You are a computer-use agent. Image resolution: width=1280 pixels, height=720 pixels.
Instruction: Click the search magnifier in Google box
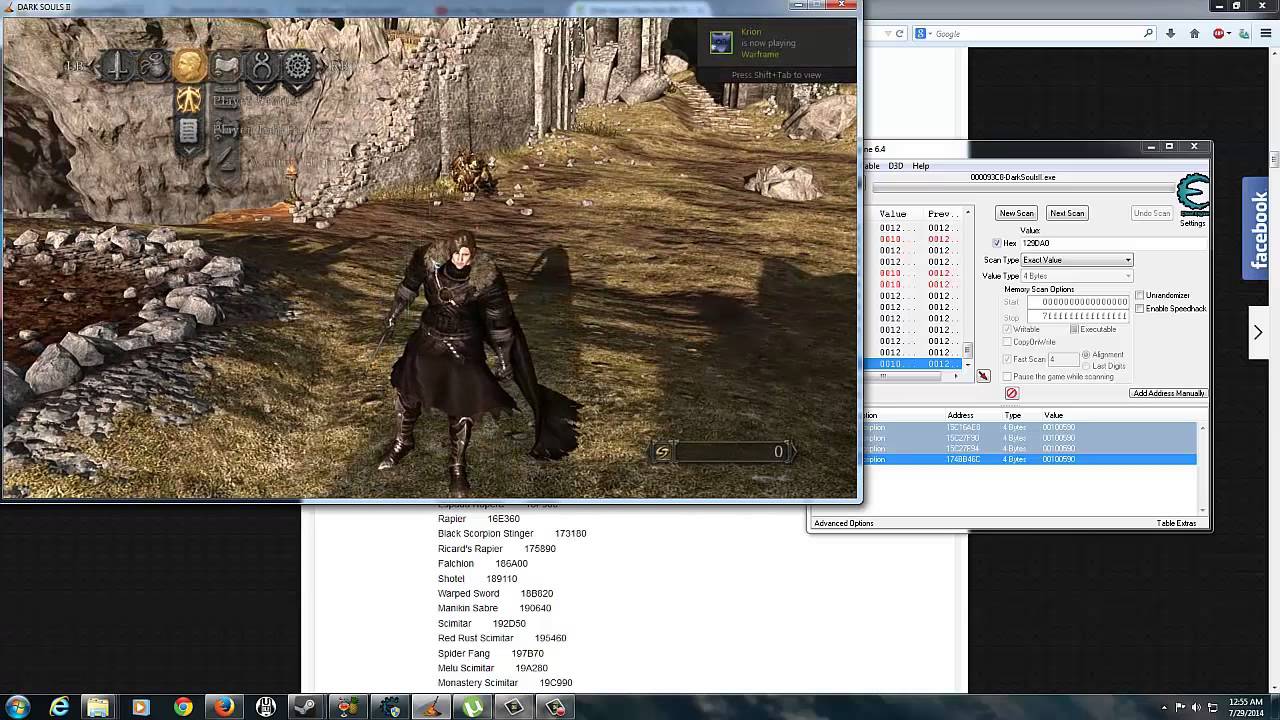(1148, 33)
